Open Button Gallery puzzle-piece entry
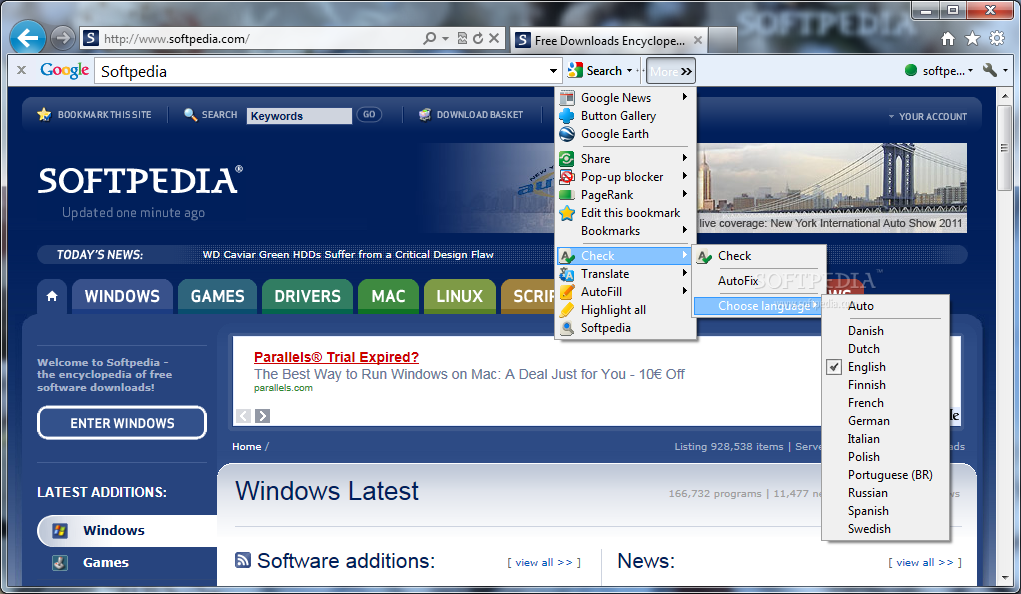Screen dimensions: 1021x594 pyautogui.click(x=625, y=116)
